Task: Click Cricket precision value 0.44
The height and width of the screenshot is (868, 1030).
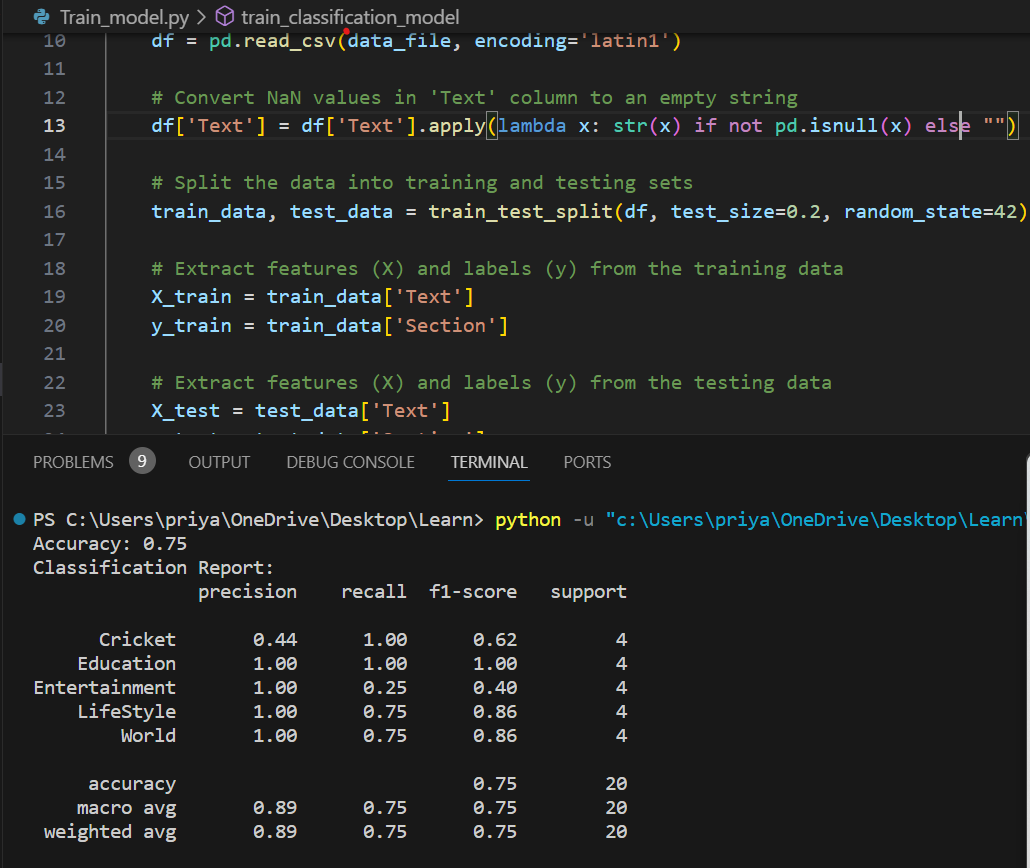Action: (275, 640)
